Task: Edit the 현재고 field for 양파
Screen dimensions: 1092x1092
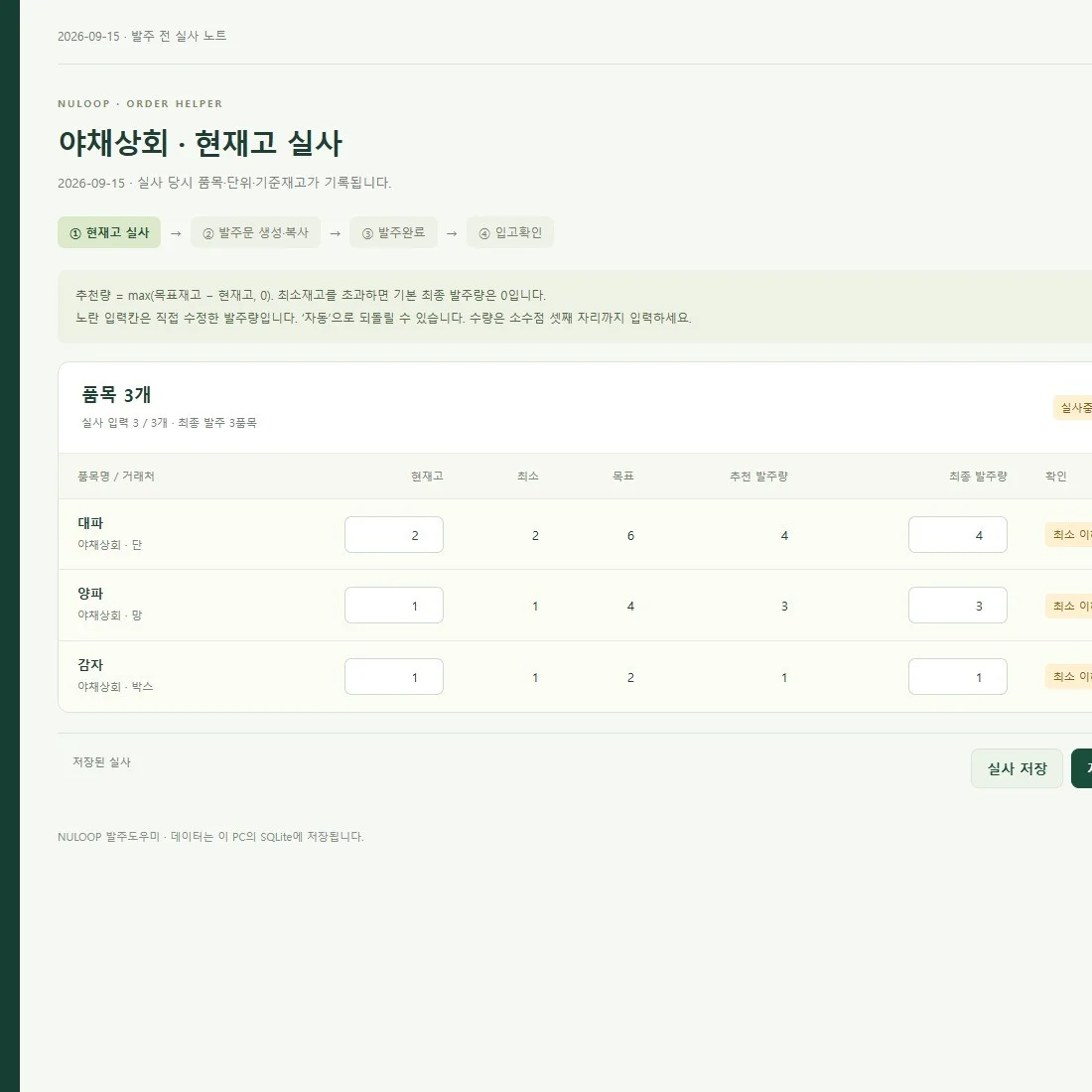Action: (394, 606)
